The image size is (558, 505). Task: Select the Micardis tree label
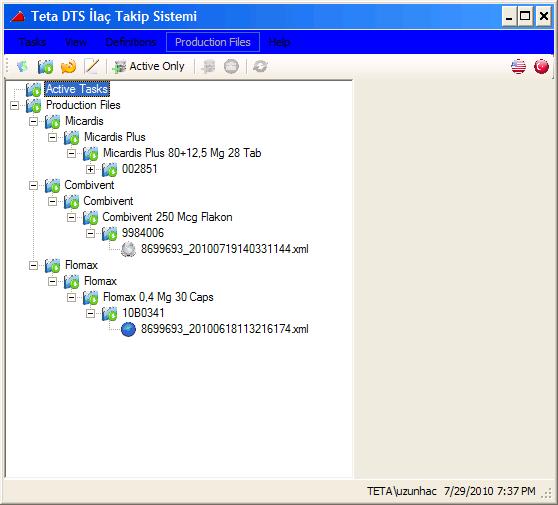coord(84,121)
